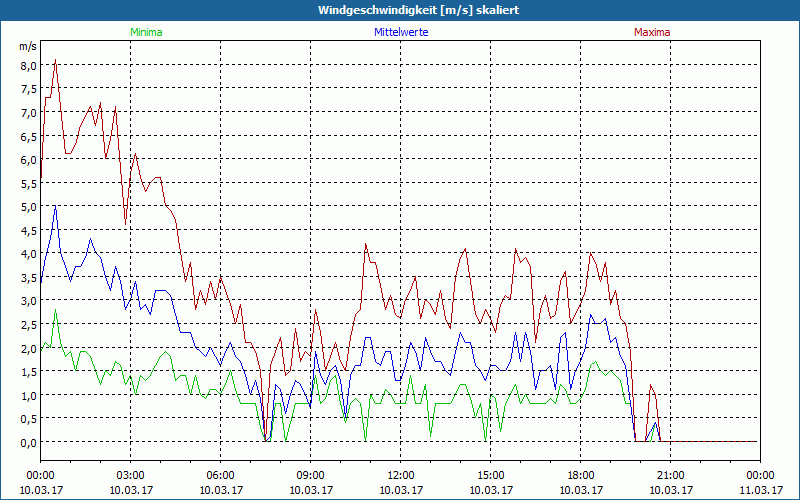This screenshot has height=500, width=800.
Task: Click the 7,0 y-axis value
Action: (29, 113)
